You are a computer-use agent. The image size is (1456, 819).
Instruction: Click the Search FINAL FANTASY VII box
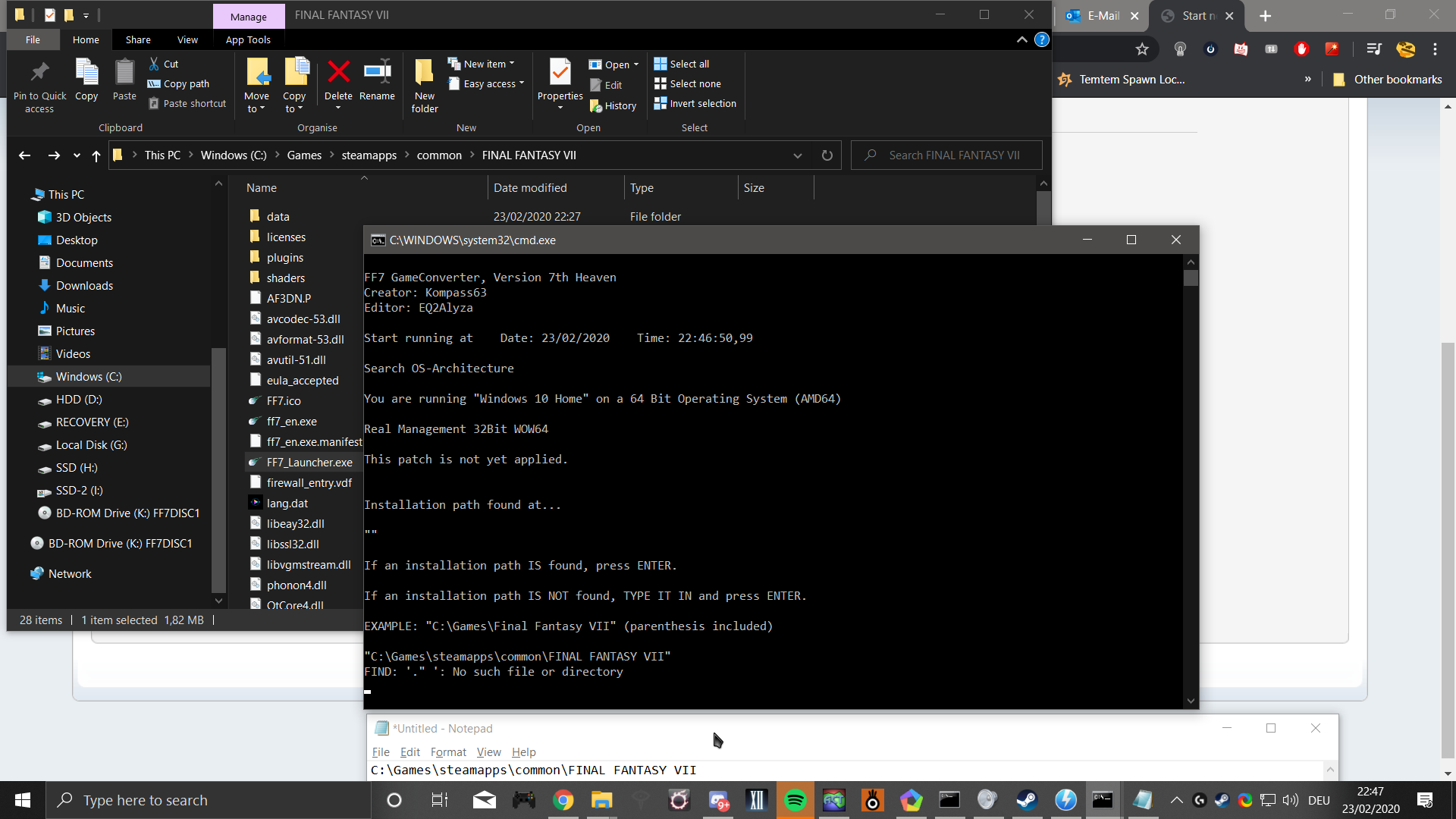[946, 155]
